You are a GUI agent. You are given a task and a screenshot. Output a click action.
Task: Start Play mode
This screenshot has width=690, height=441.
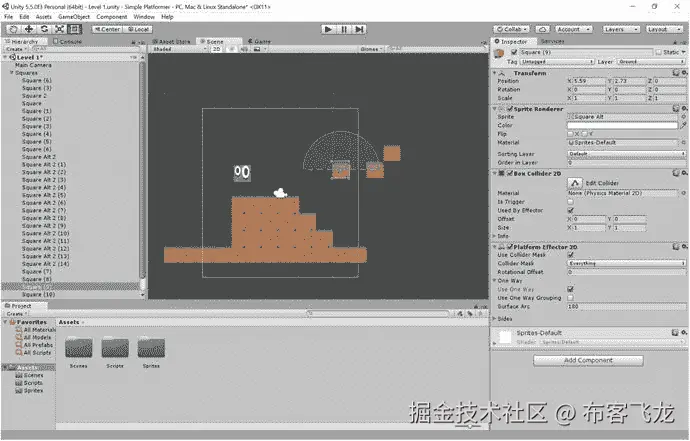[328, 29]
